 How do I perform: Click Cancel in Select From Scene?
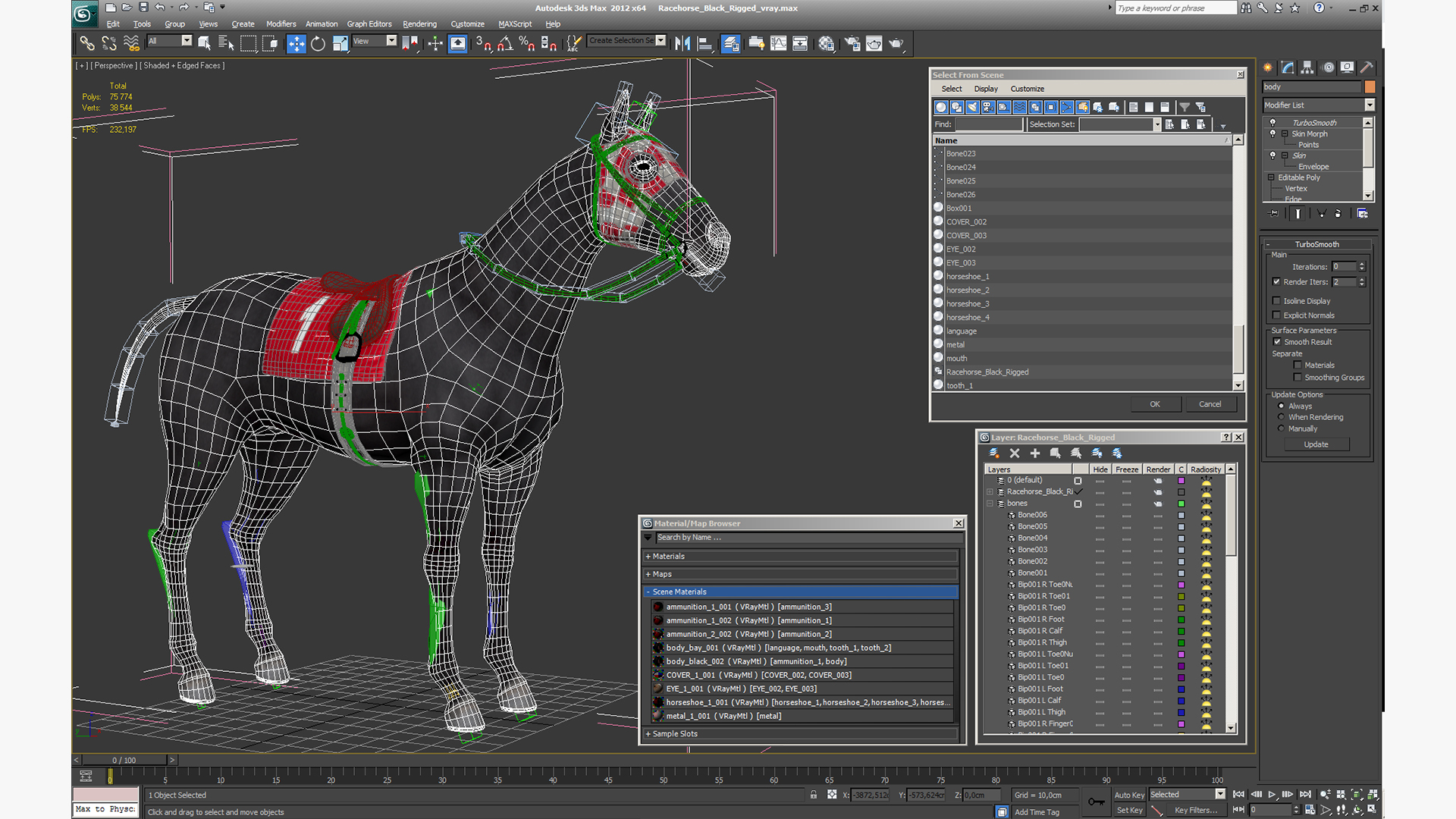1210,404
